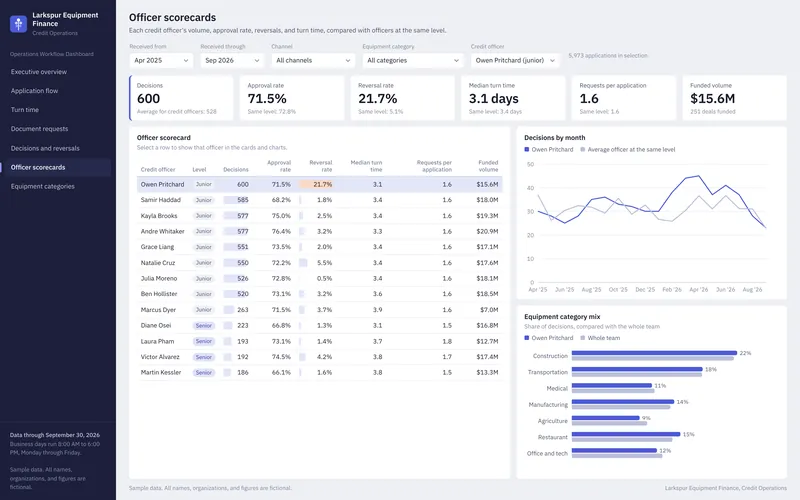Click 5,973 applications in selection text
800x500 pixels.
pos(608,56)
